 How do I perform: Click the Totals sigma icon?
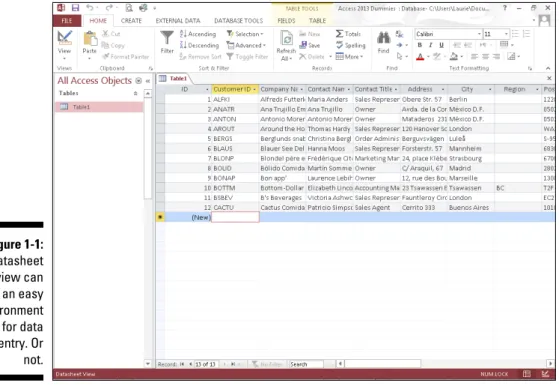[x=339, y=34]
